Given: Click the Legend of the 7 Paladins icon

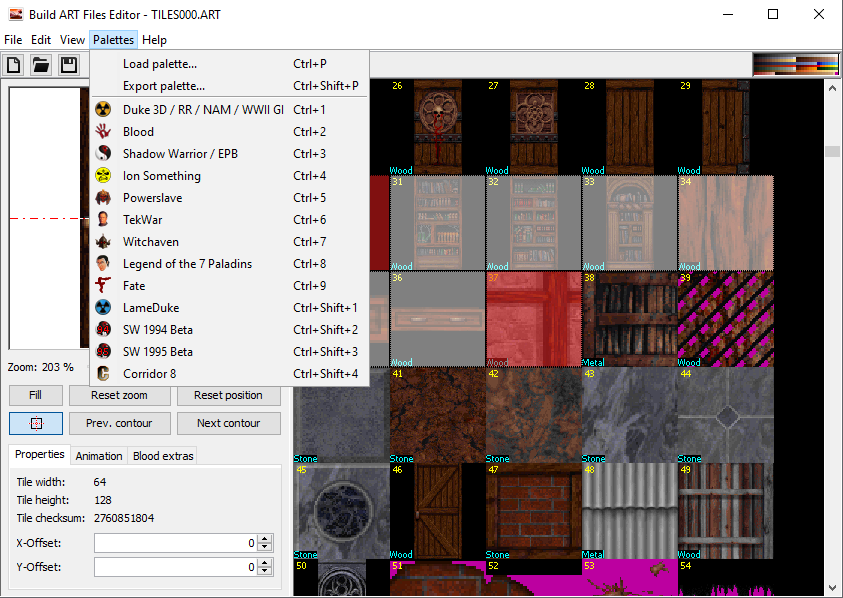Looking at the screenshot, I should 103,264.
